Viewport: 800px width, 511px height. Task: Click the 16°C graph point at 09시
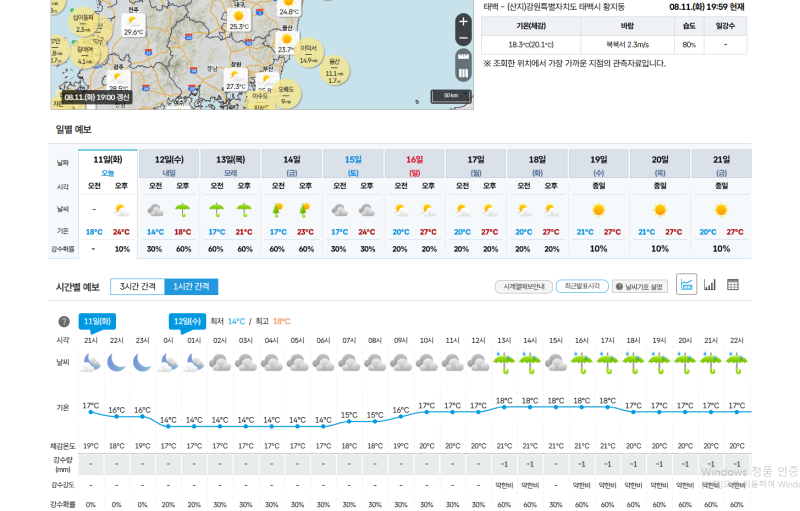coord(401,417)
